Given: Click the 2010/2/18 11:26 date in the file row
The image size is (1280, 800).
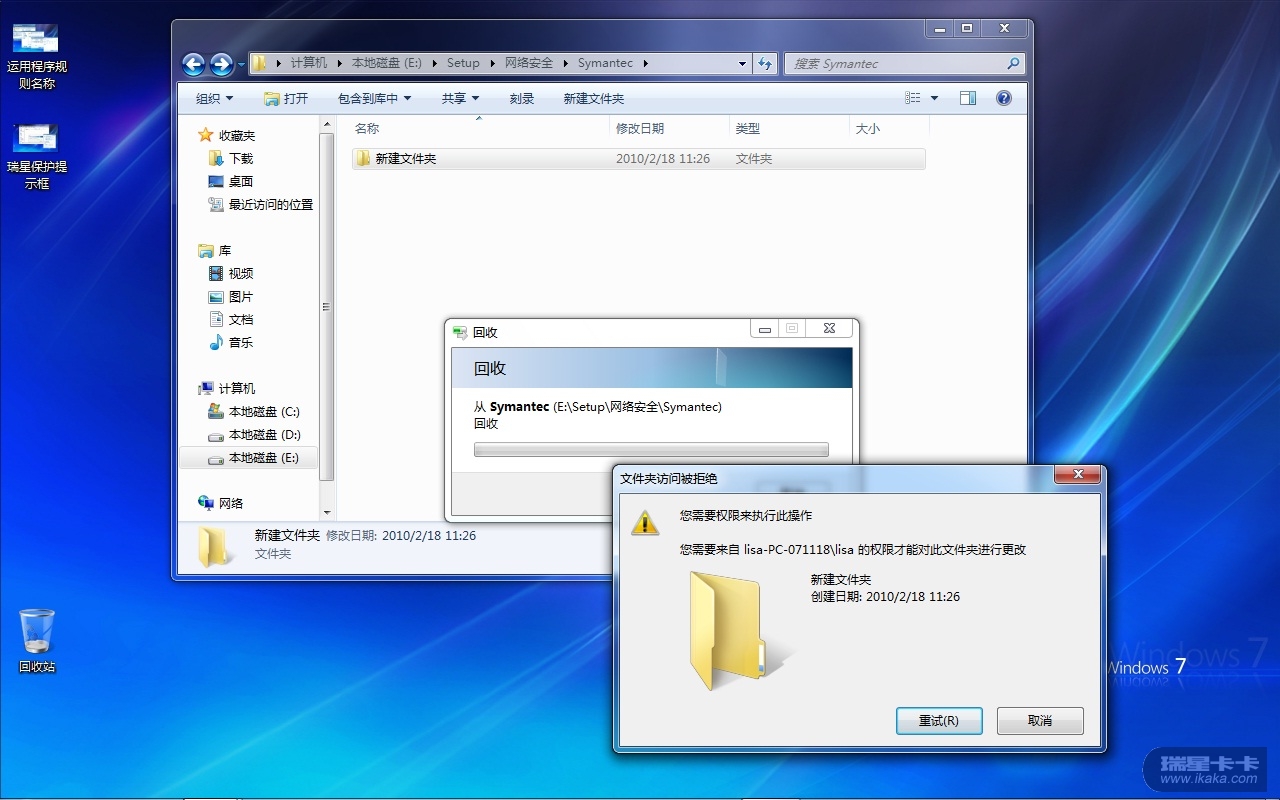Looking at the screenshot, I should point(663,158).
